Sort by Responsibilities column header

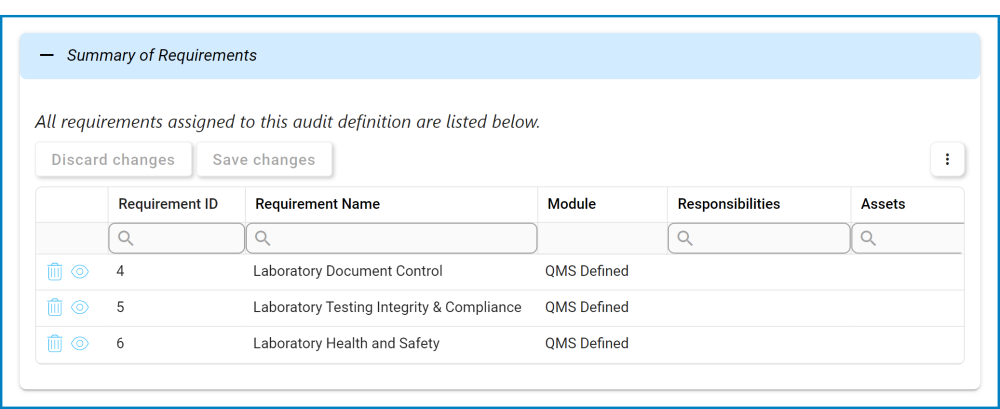pyautogui.click(x=729, y=204)
